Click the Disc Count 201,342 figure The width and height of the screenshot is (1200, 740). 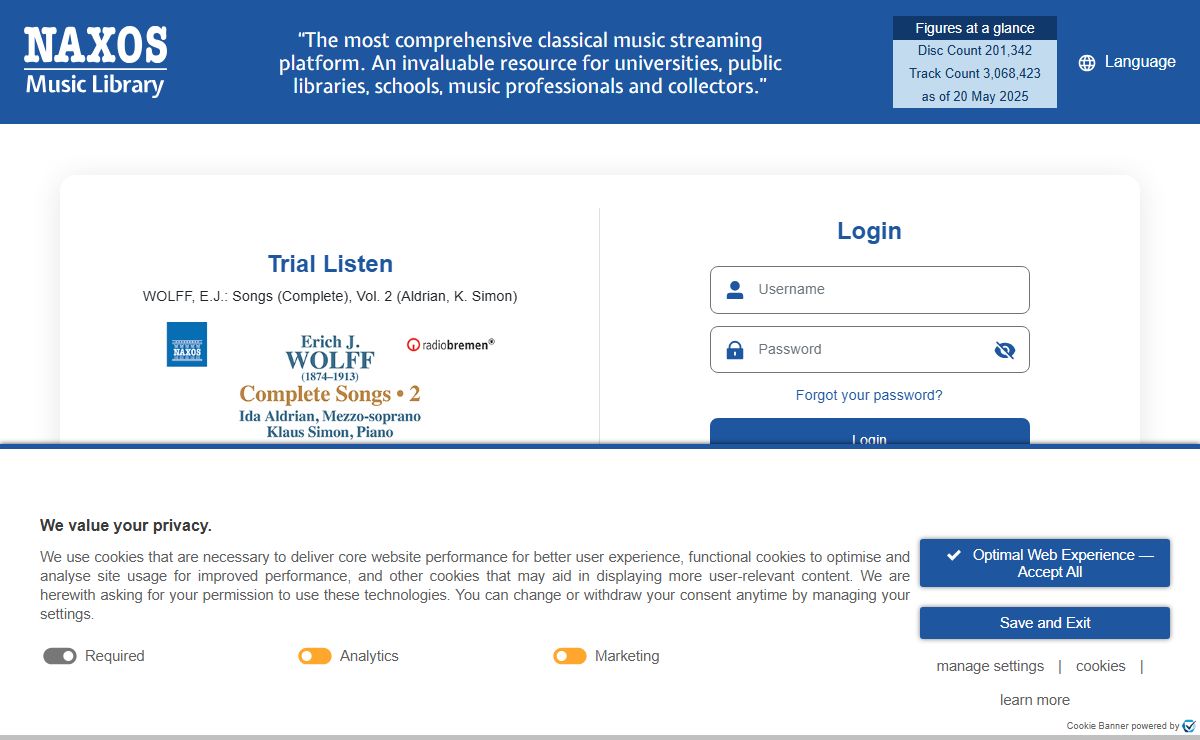click(x=975, y=51)
